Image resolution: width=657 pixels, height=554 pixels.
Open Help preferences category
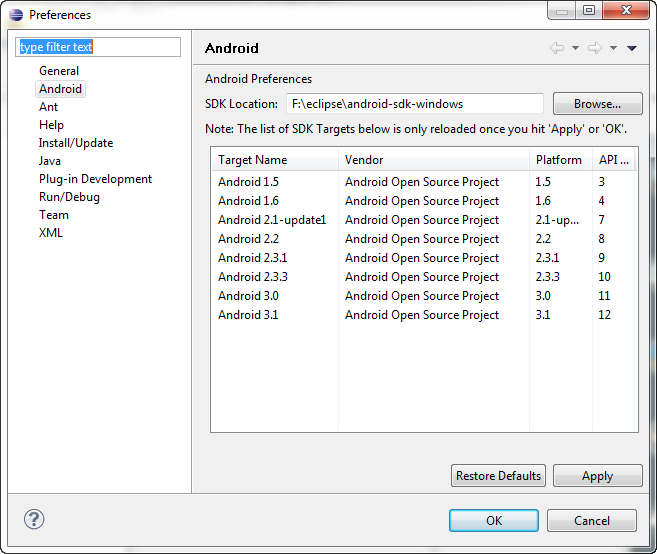click(x=52, y=125)
